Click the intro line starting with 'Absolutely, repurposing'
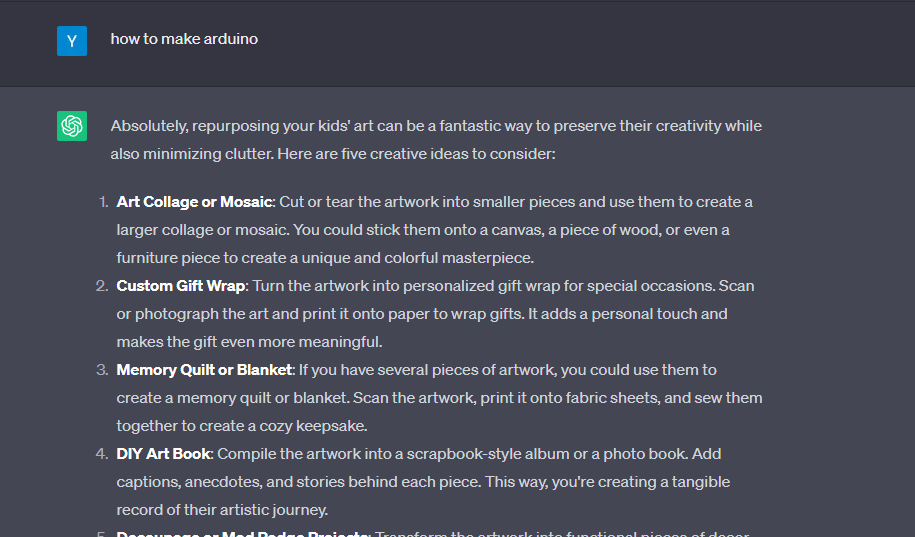The width and height of the screenshot is (915, 537). [x=436, y=126]
